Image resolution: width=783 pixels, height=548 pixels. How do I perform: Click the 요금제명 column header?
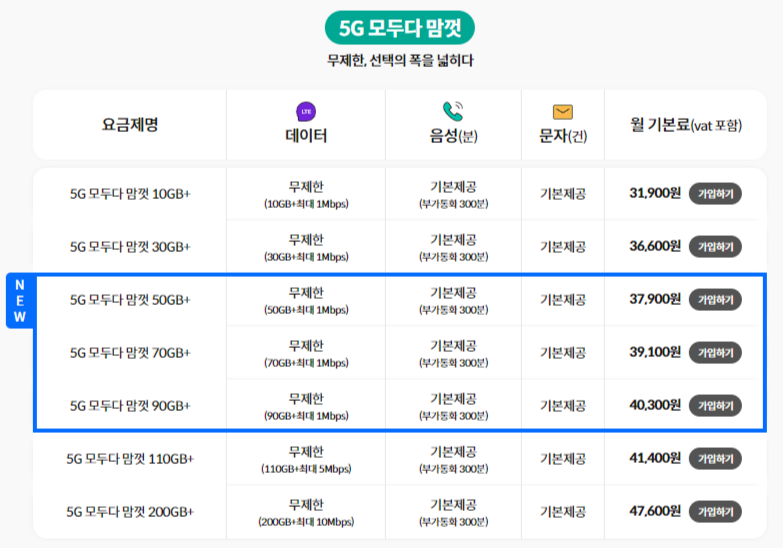[130, 124]
